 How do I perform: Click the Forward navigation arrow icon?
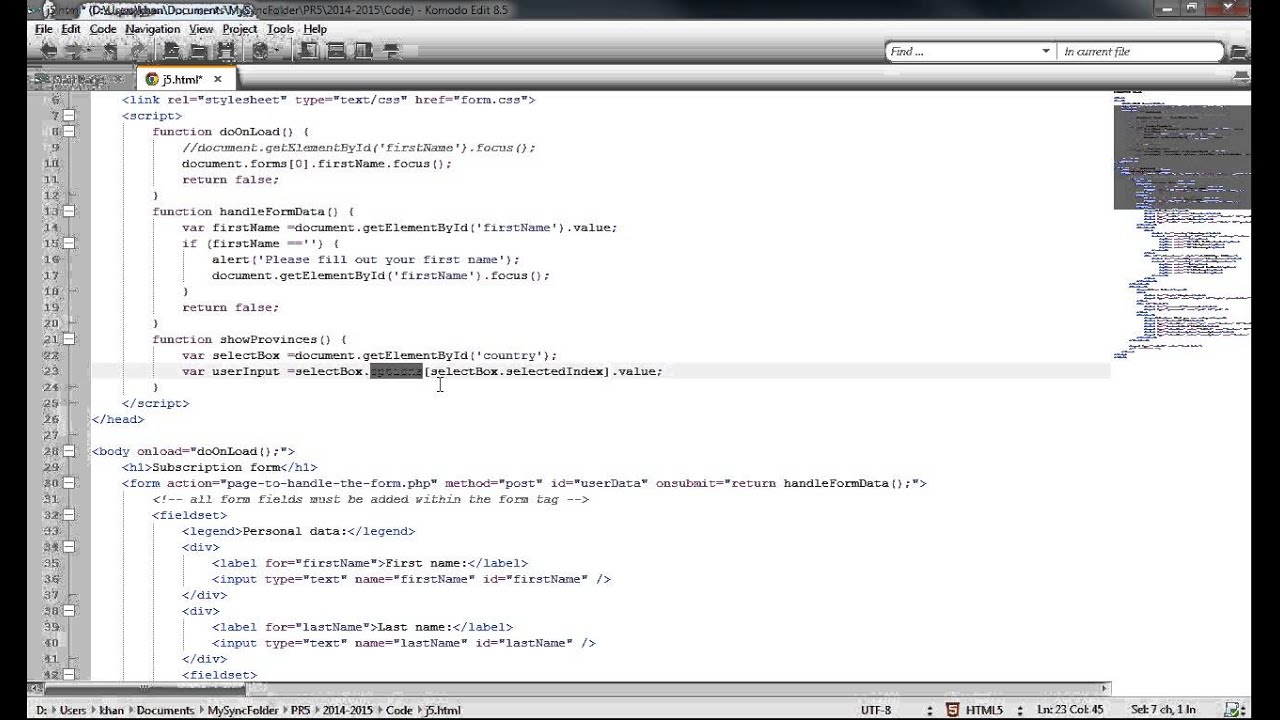[75, 51]
